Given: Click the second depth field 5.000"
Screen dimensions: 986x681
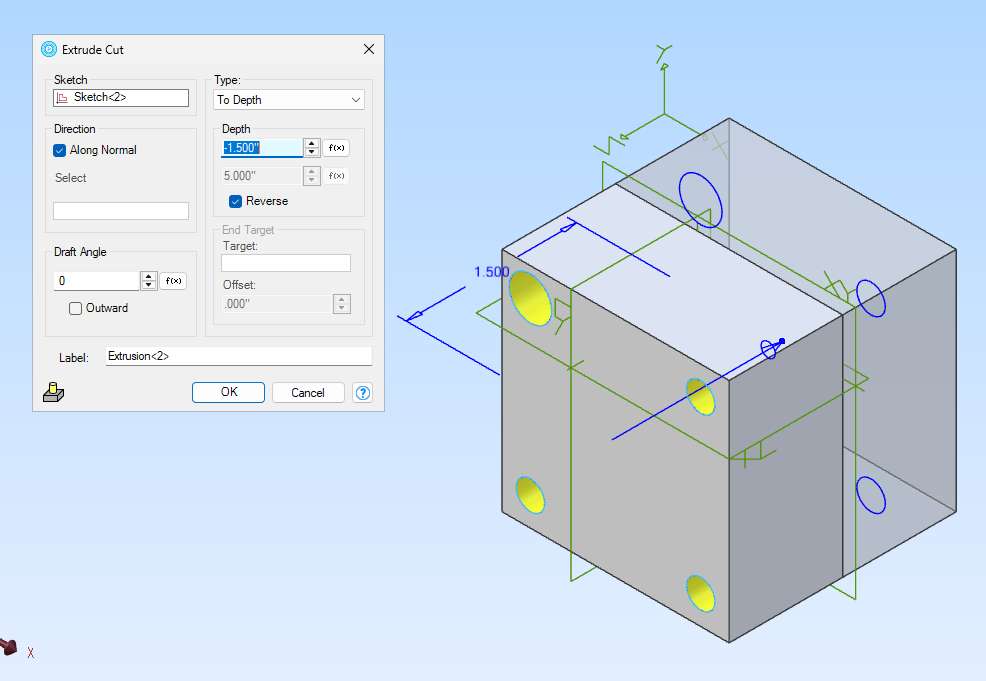Looking at the screenshot, I should coord(262,175).
